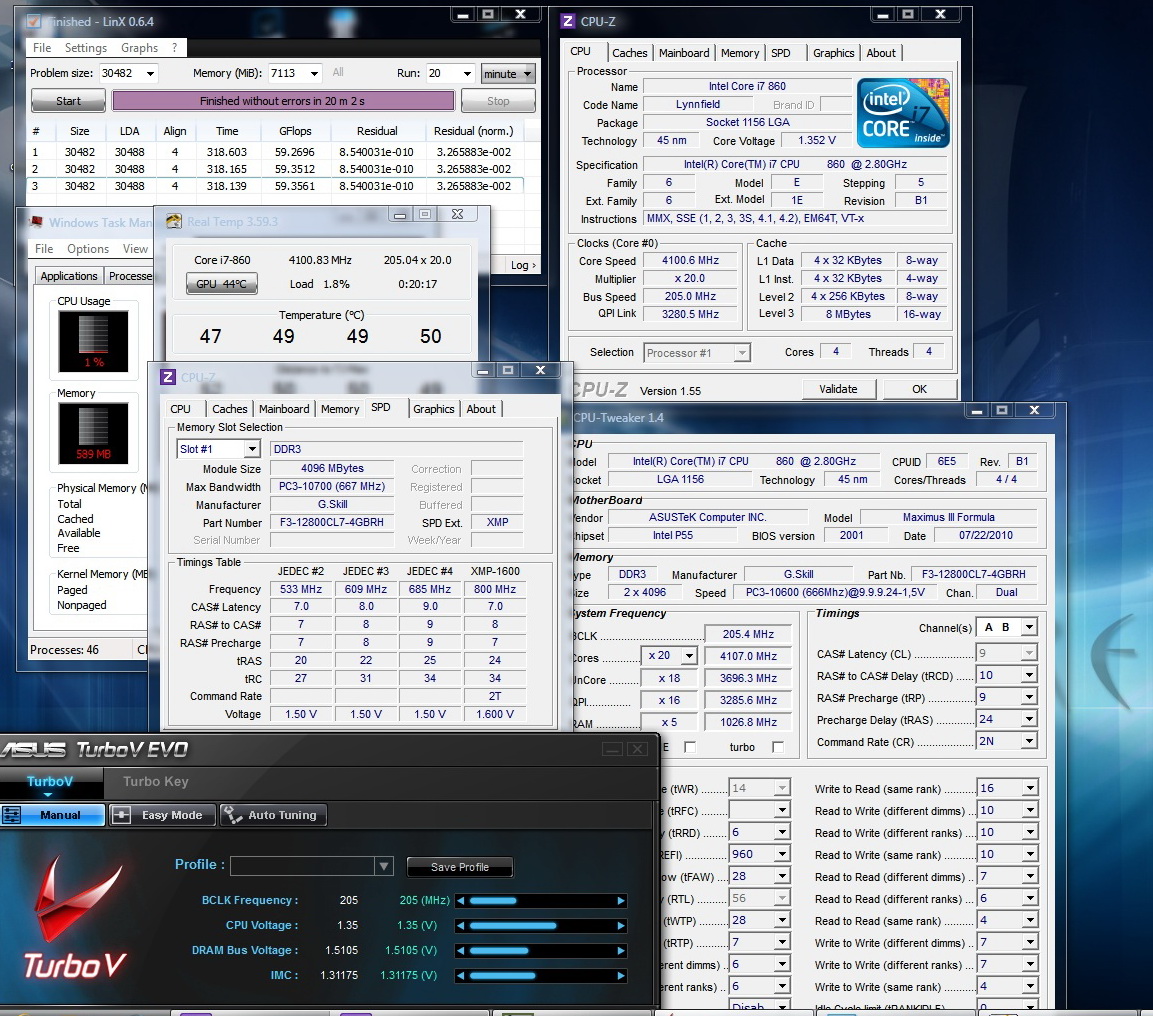Open the ? help menu in LinX
This screenshot has width=1153, height=1016.
pos(174,48)
